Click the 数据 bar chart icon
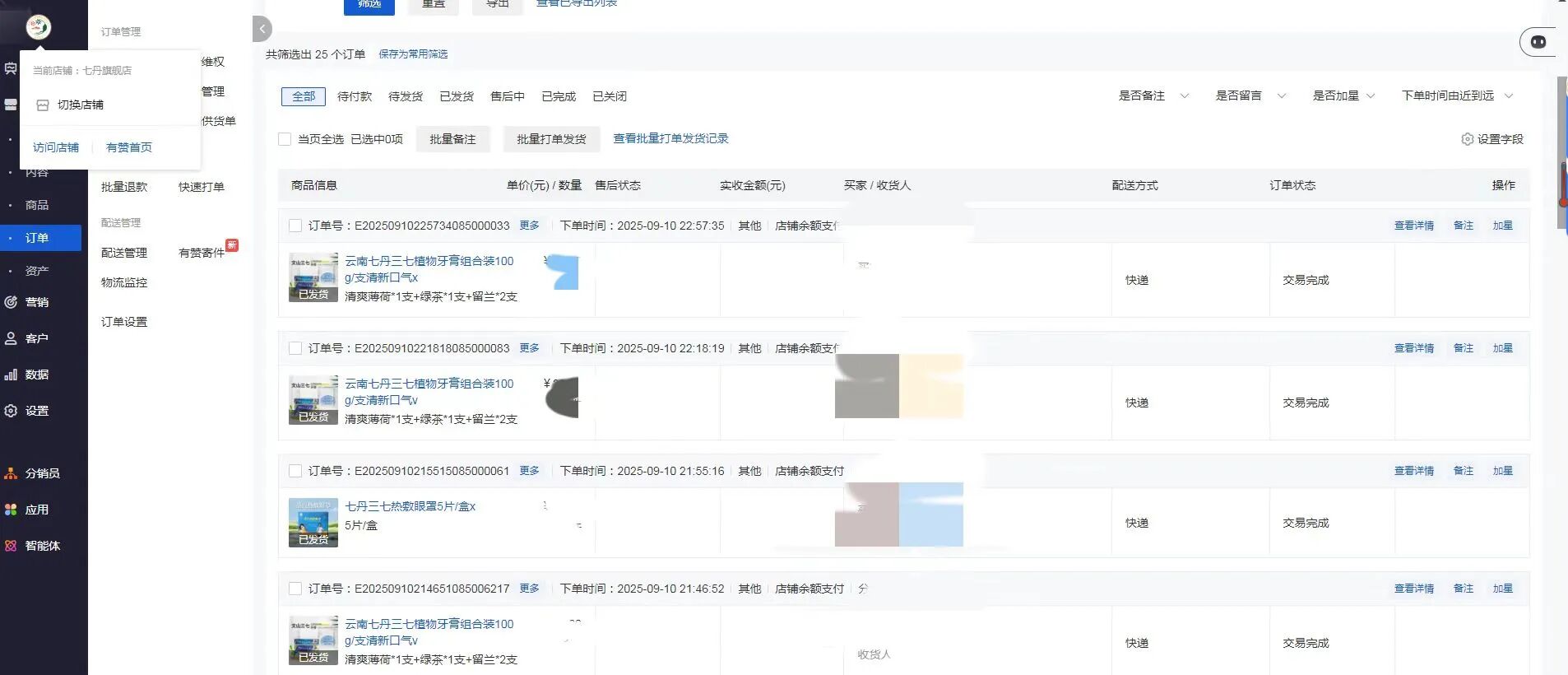This screenshot has height=675, width=1568. click(11, 375)
